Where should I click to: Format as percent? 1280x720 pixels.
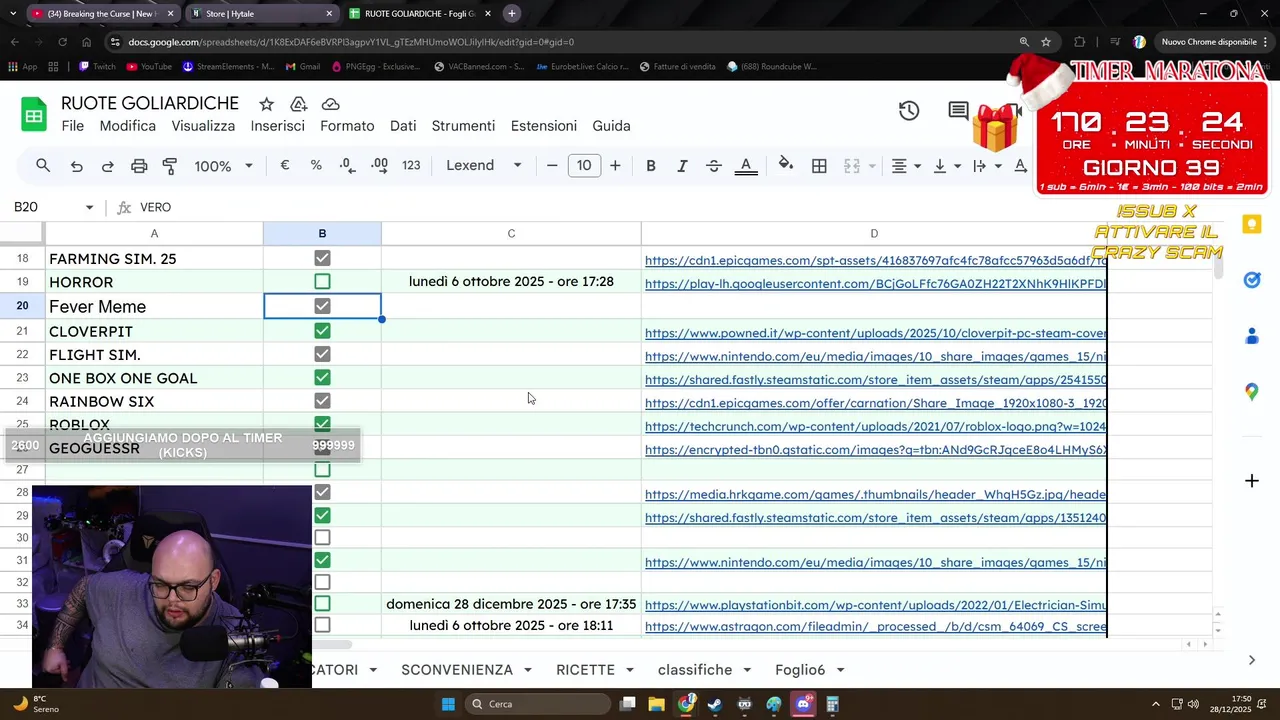(x=316, y=165)
